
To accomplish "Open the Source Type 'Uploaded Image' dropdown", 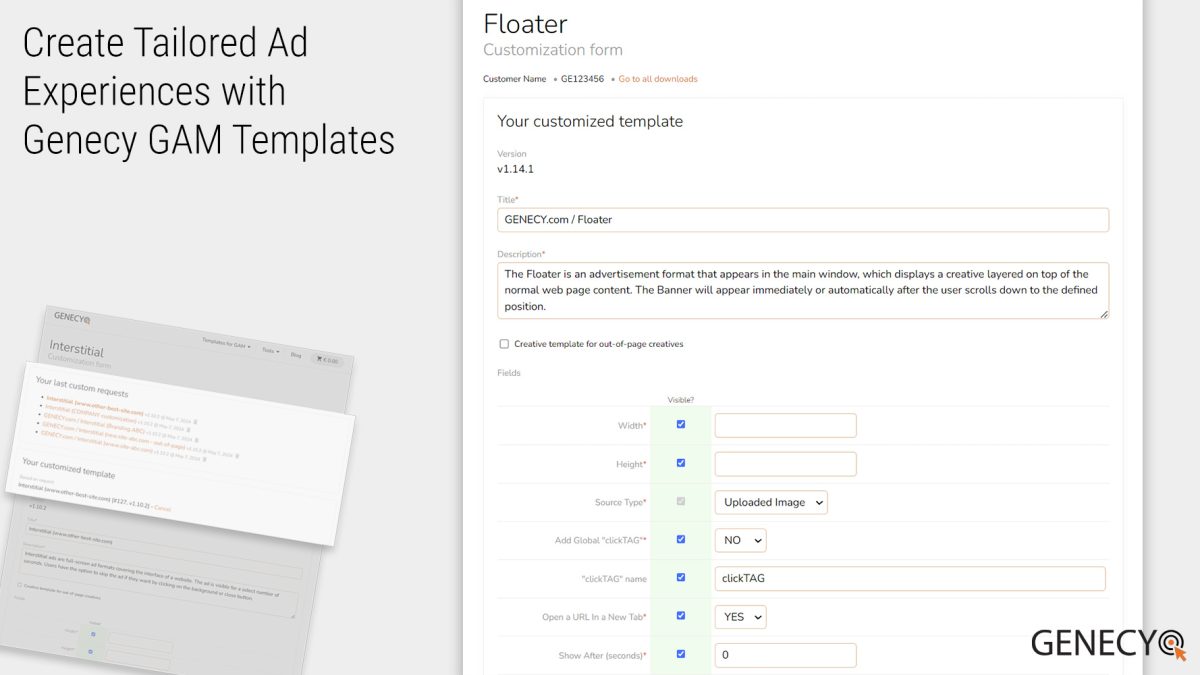I will click(x=771, y=502).
